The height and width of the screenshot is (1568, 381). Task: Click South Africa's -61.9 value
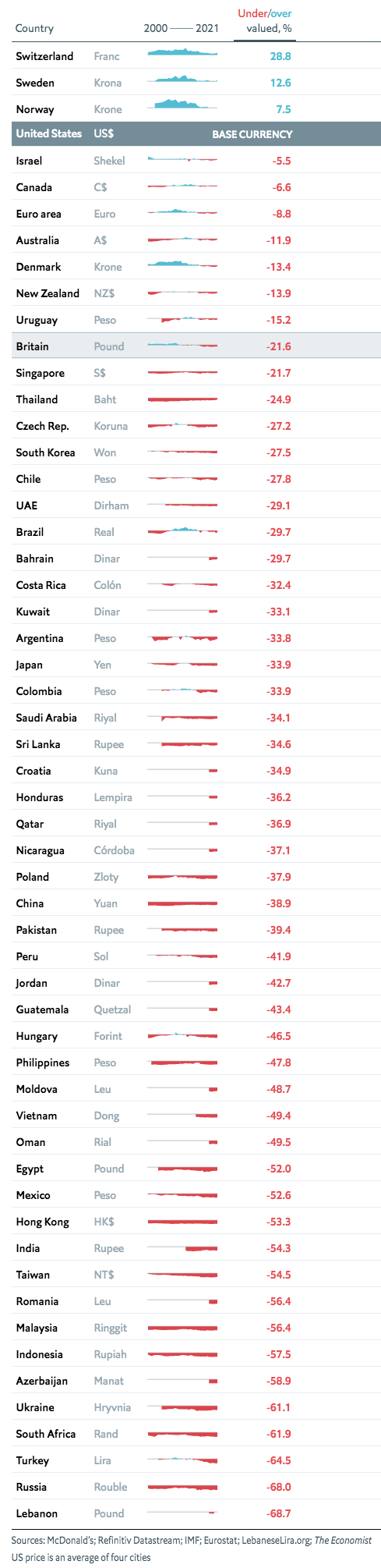pos(278,1434)
